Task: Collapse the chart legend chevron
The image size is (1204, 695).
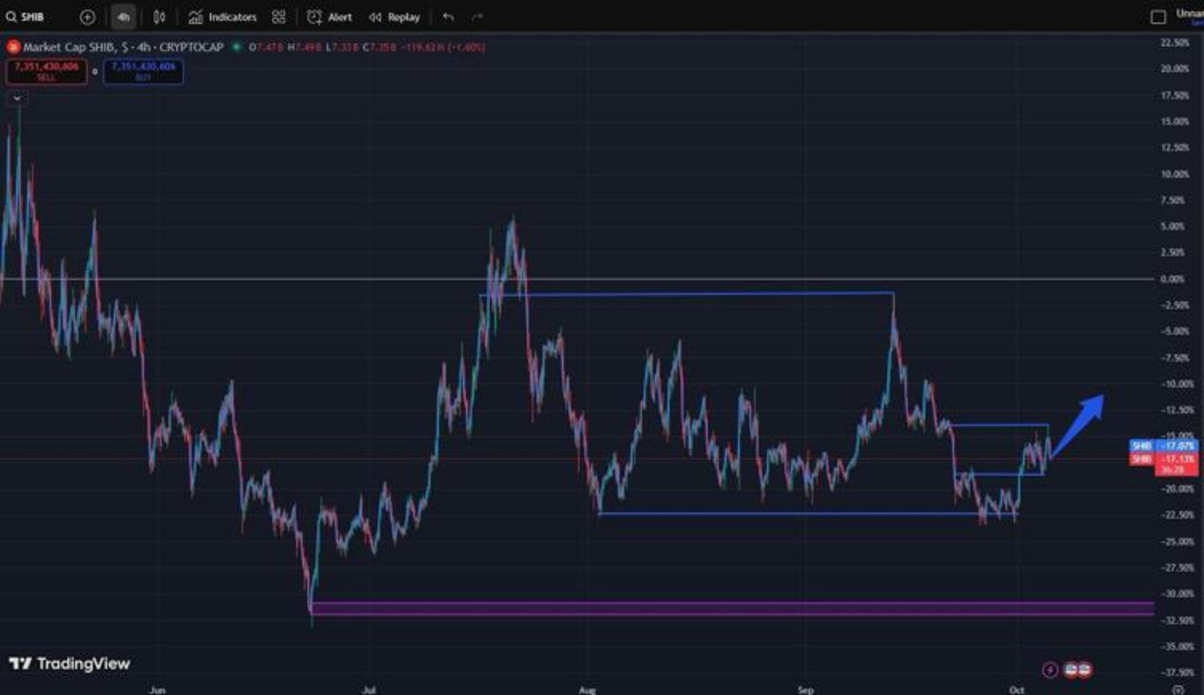Action: [x=18, y=98]
